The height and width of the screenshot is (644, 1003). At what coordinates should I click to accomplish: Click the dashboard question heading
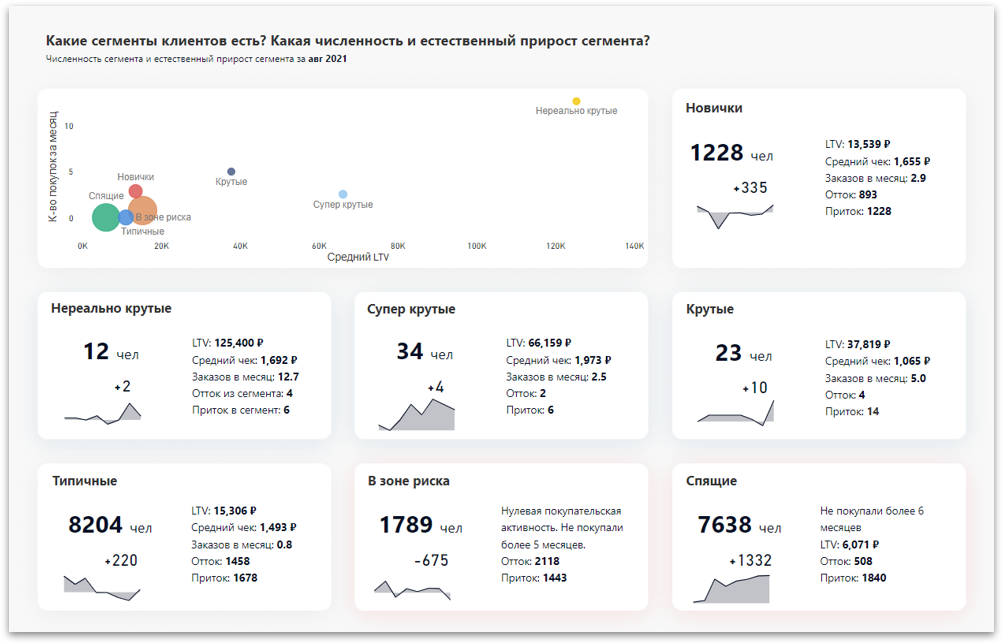[x=348, y=41]
